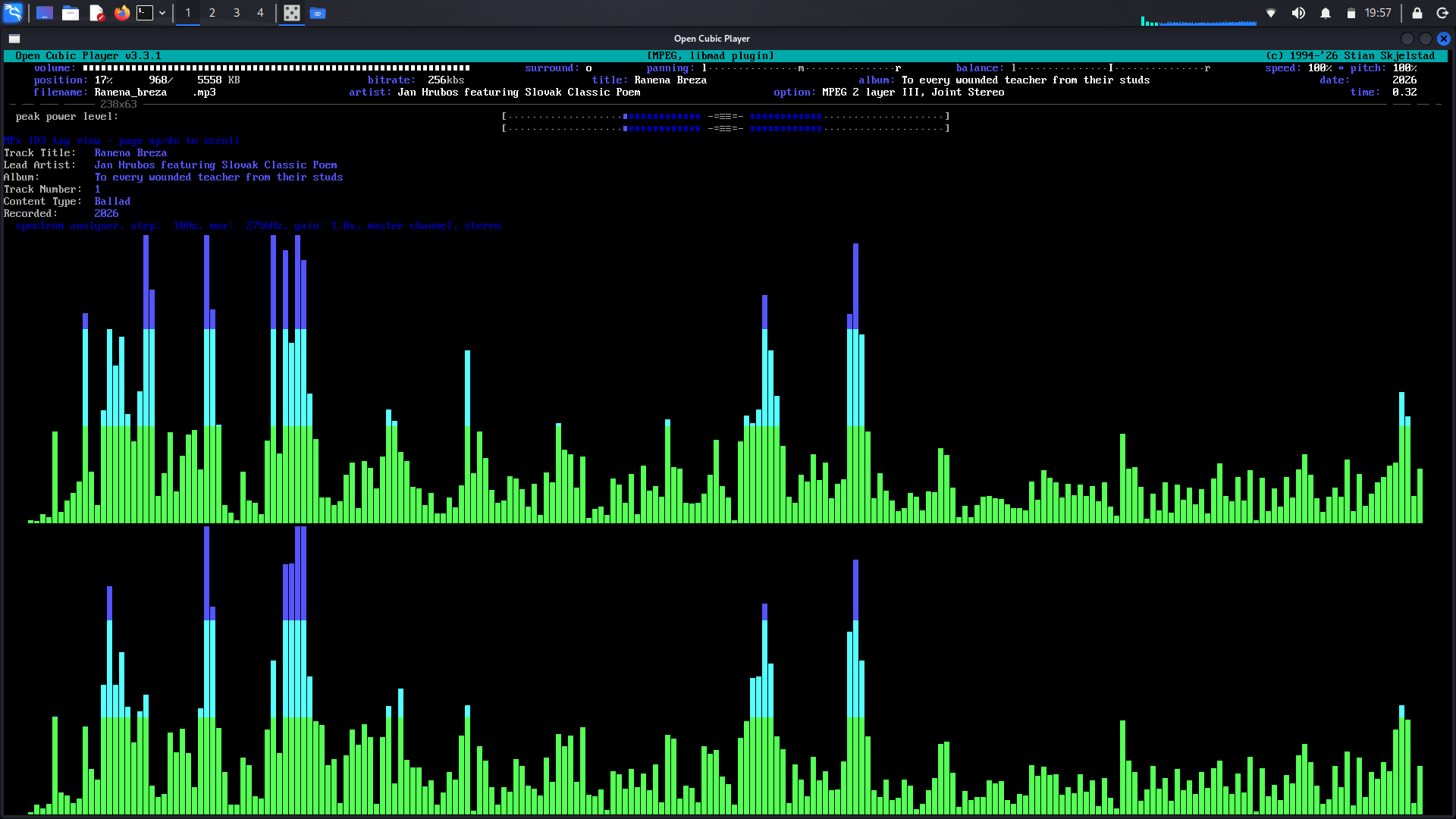The width and height of the screenshot is (1456, 819).
Task: Click the position value 17%
Action: (x=103, y=80)
